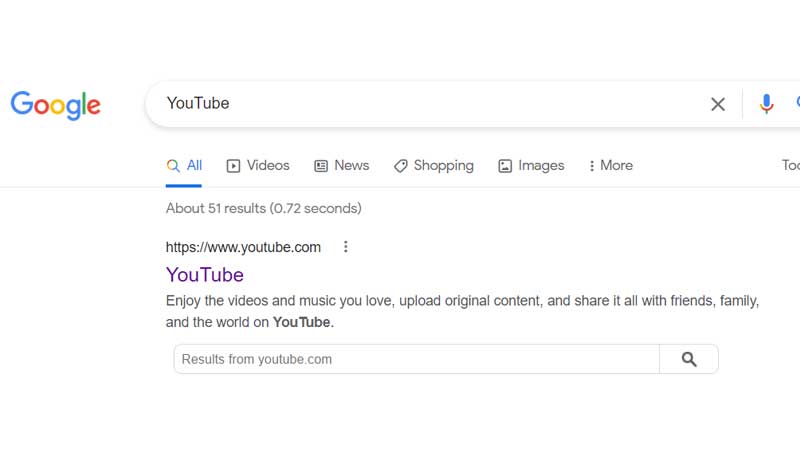Viewport: 800px width, 450px height.
Task: Click magnifier icon in youtube.com results box
Action: tap(689, 359)
